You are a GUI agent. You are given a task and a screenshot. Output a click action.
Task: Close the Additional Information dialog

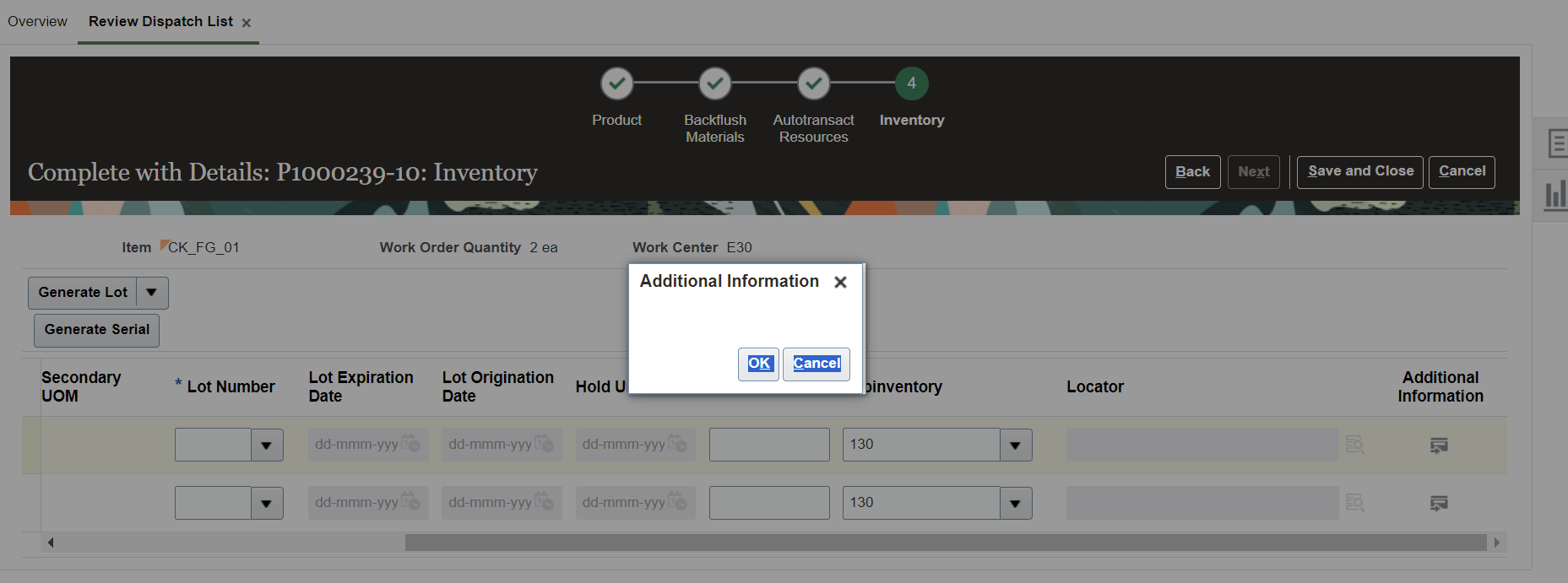point(840,283)
